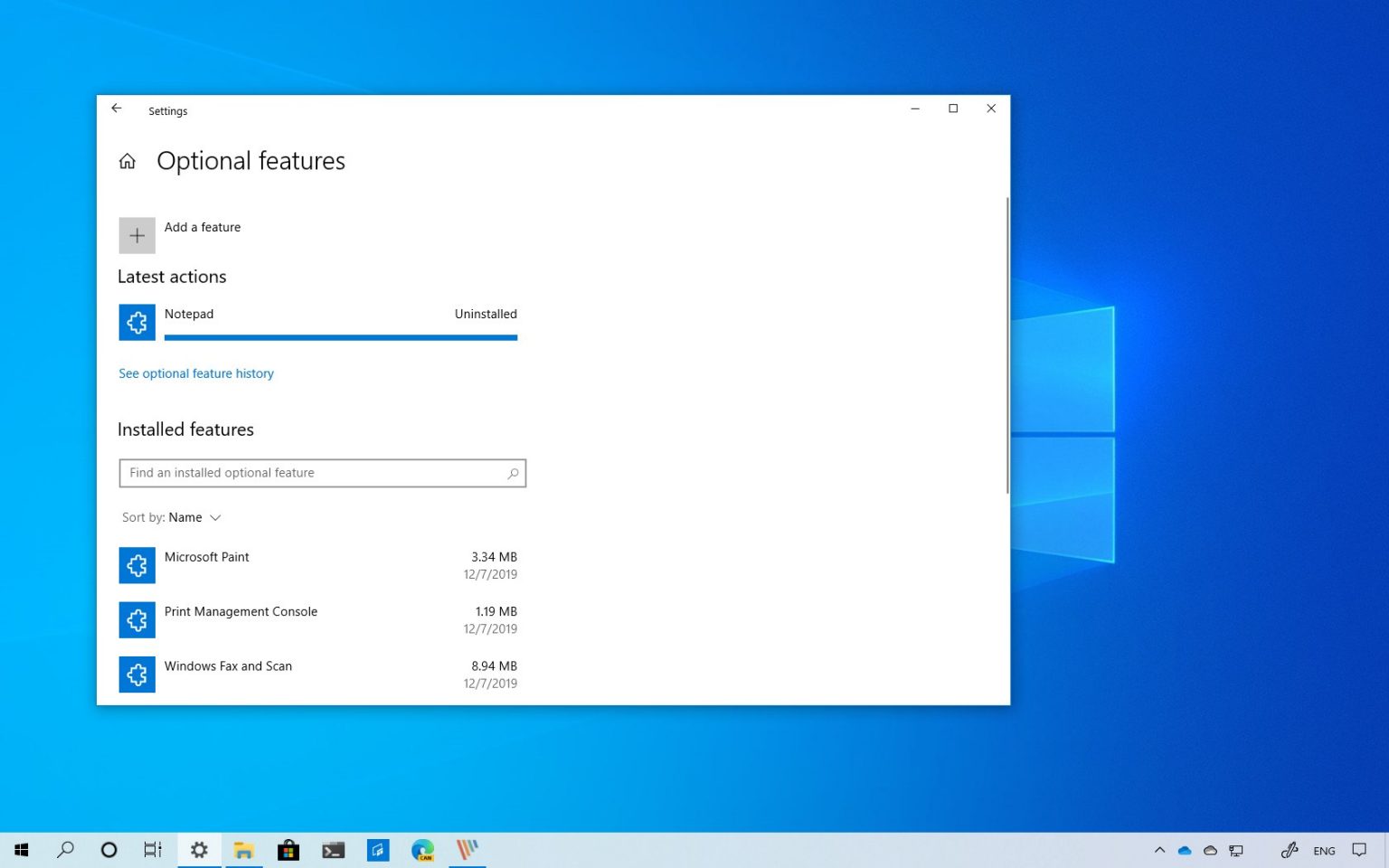1389x868 pixels.
Task: Open the Windows Start menu
Action: pos(22,850)
